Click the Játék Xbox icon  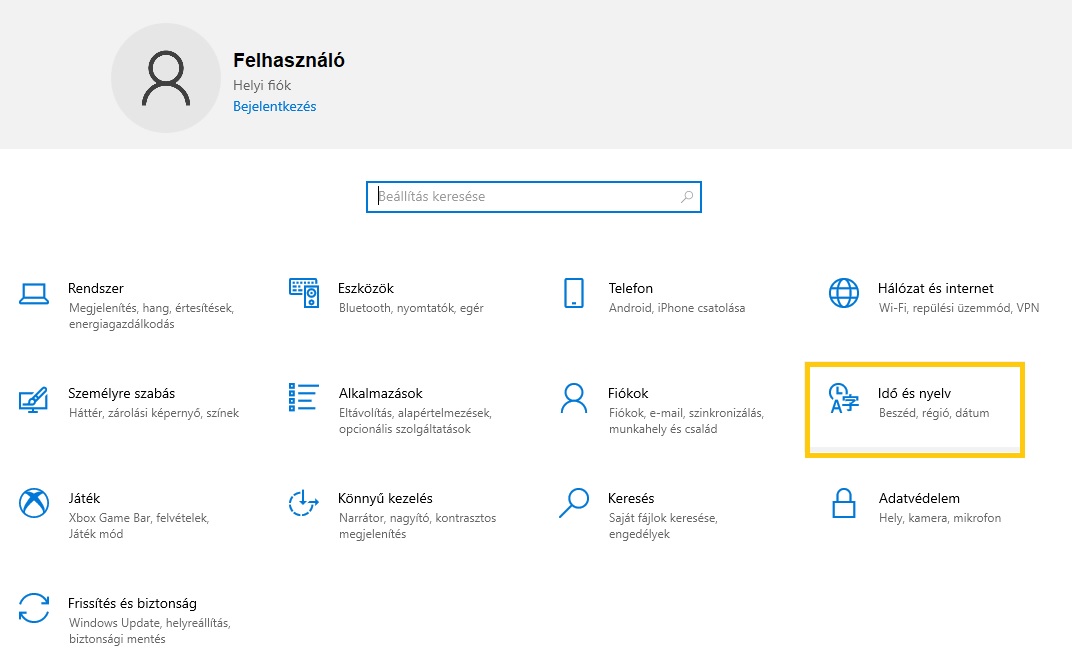coord(34,503)
